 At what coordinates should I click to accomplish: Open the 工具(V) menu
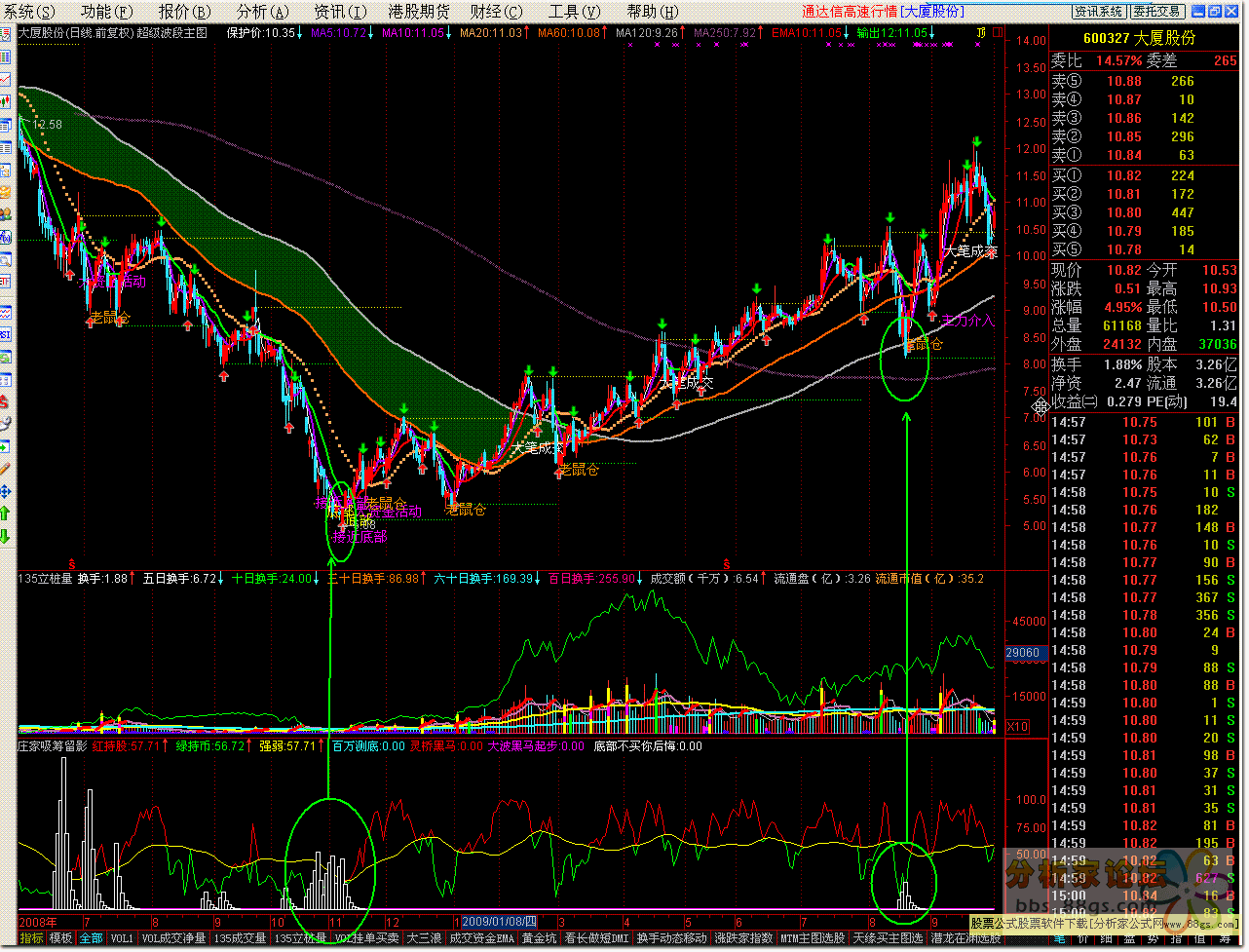point(574,12)
